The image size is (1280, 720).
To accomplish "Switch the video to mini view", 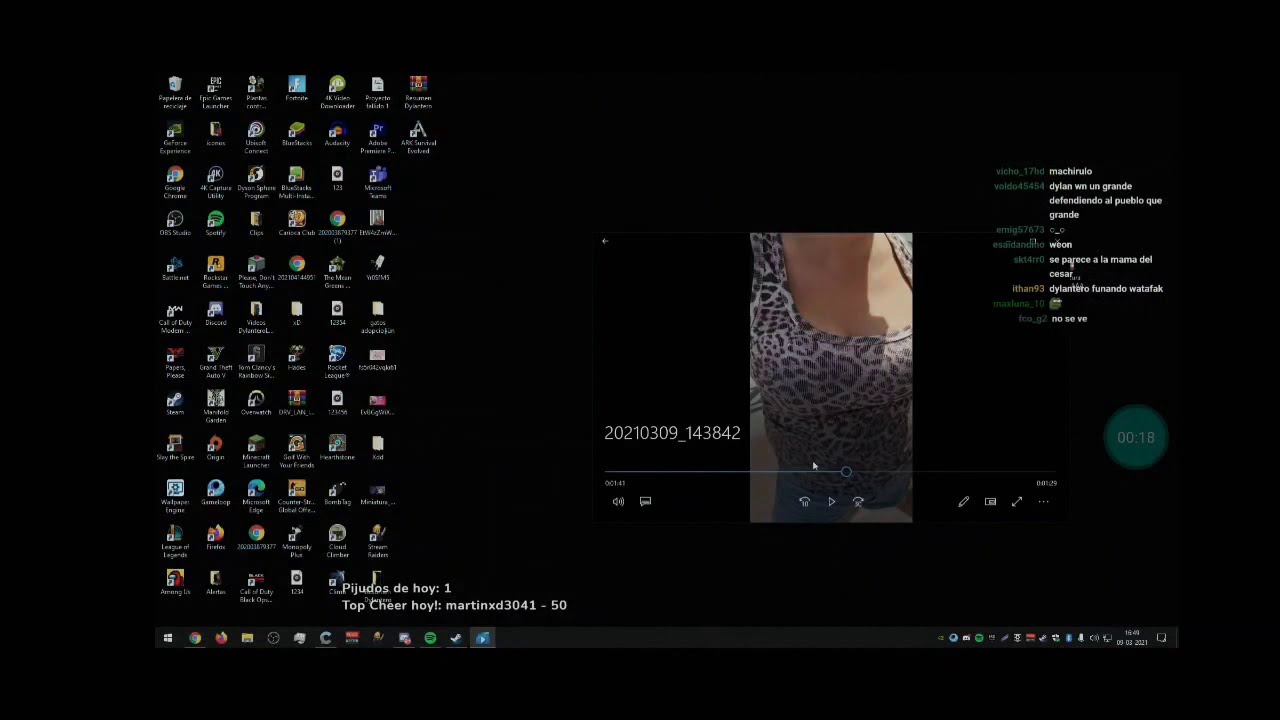I will [x=990, y=501].
